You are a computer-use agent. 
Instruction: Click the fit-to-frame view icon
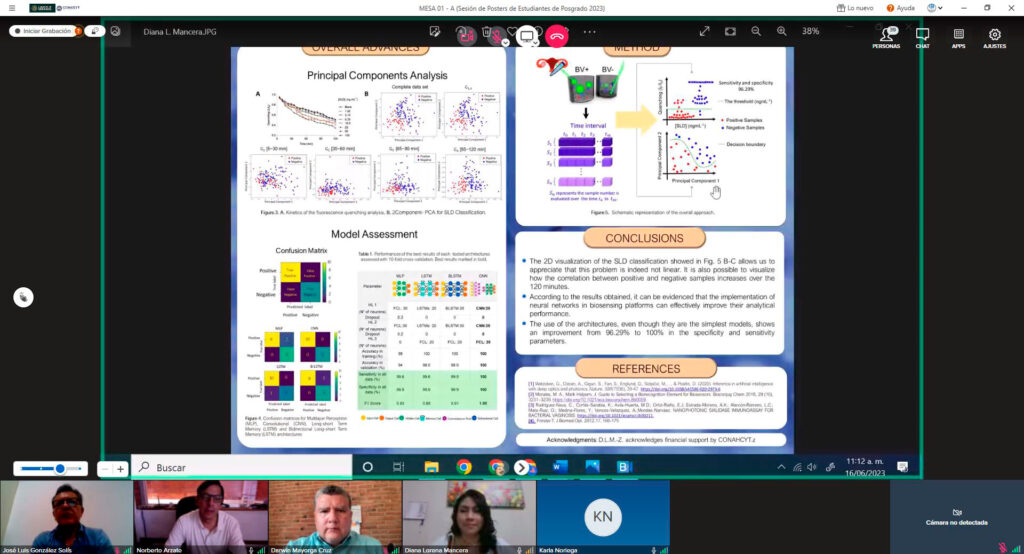pyautogui.click(x=731, y=31)
